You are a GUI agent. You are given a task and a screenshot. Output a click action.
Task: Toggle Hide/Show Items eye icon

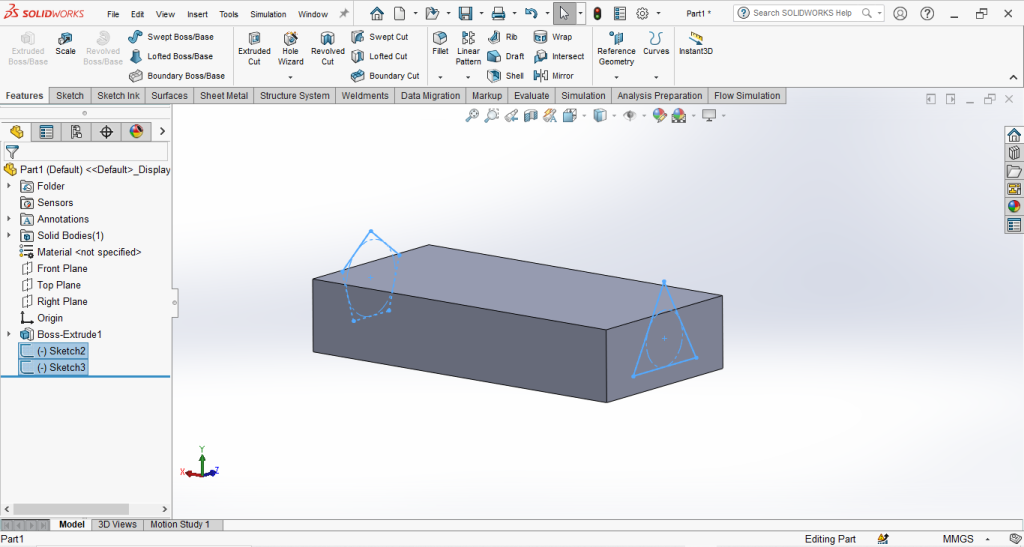(629, 116)
